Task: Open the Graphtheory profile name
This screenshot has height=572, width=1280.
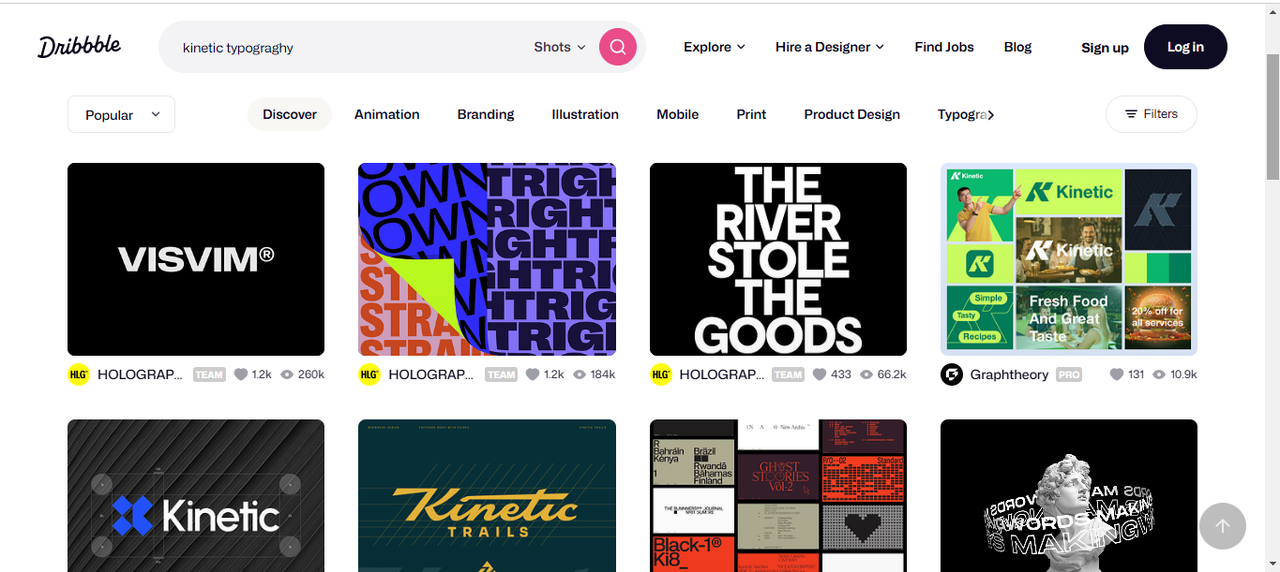Action: coord(1009,374)
